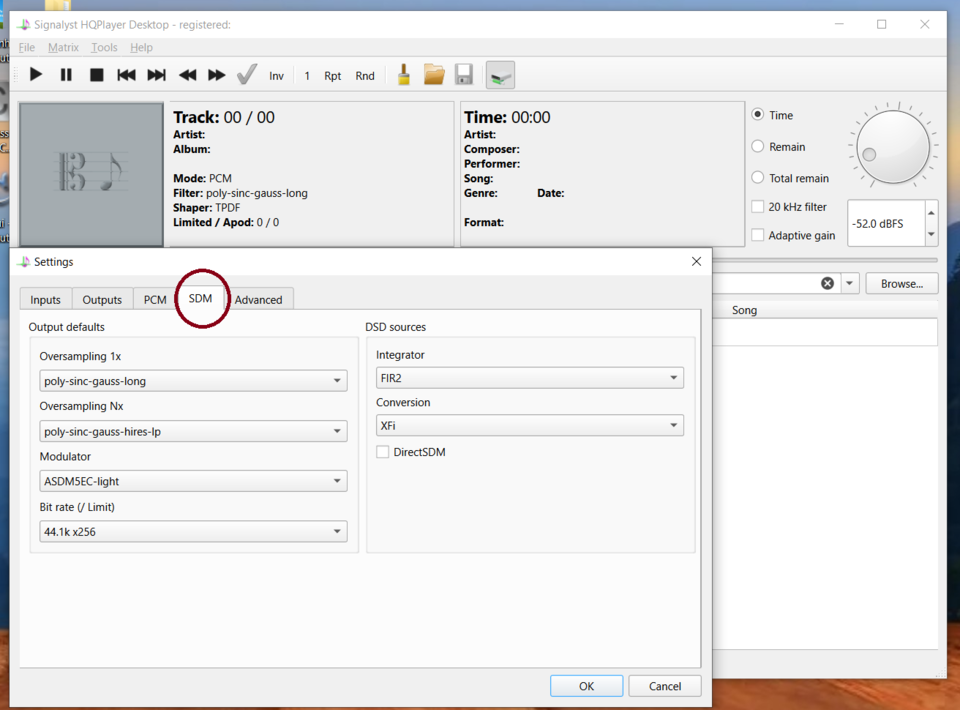Open a file via the folder icon
The height and width of the screenshot is (710, 960).
pos(434,75)
